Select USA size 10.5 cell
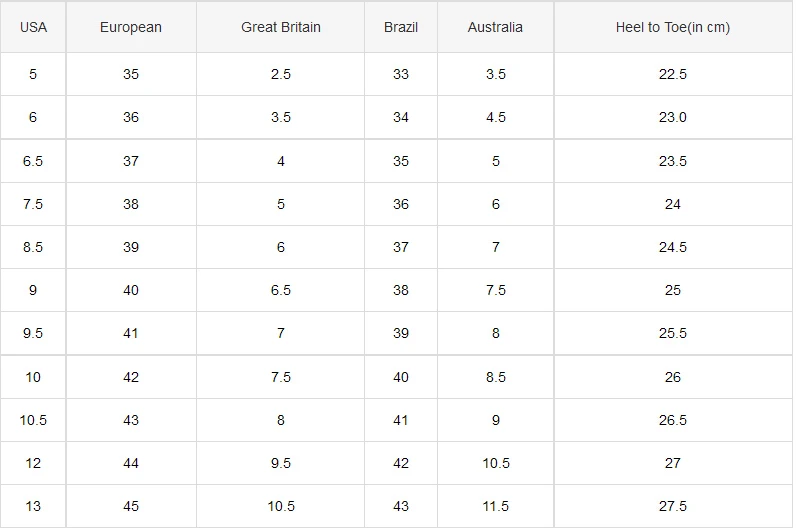Image resolution: width=797 pixels, height=532 pixels. tap(33, 420)
